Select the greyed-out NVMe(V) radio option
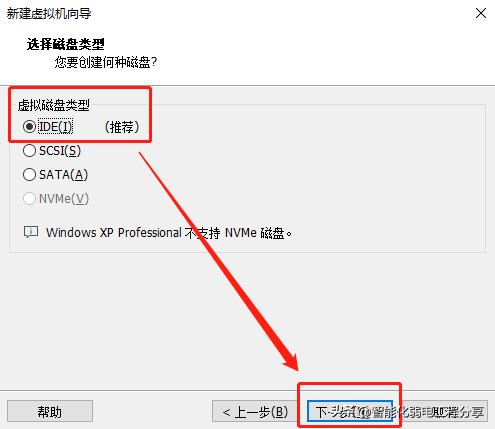The image size is (495, 429). click(x=29, y=199)
